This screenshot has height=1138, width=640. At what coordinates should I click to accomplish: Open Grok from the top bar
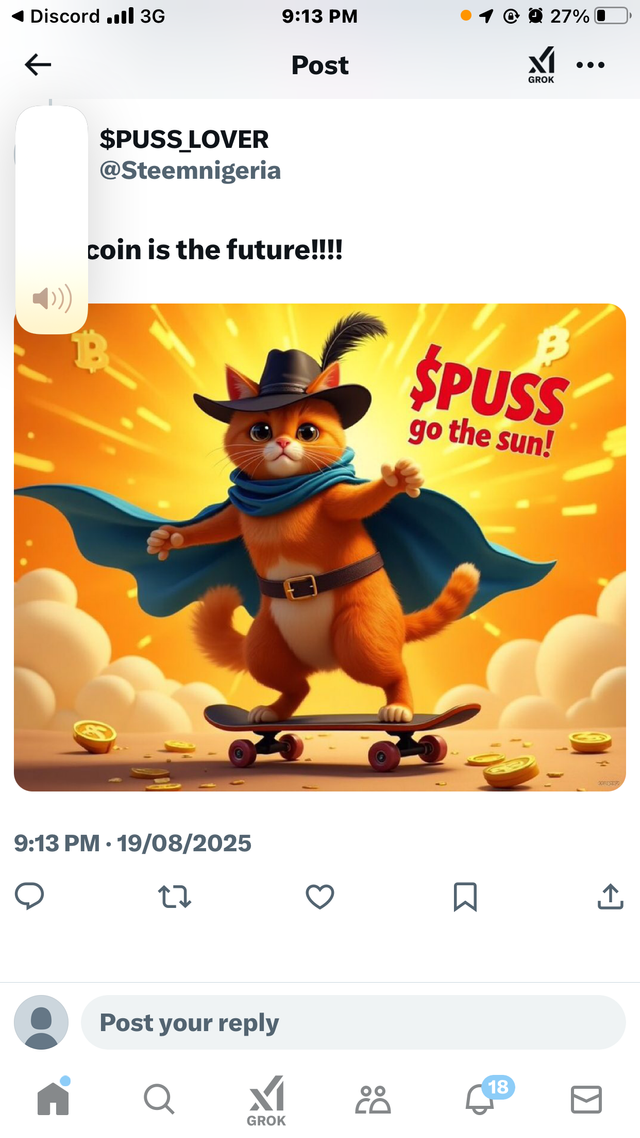[x=541, y=65]
